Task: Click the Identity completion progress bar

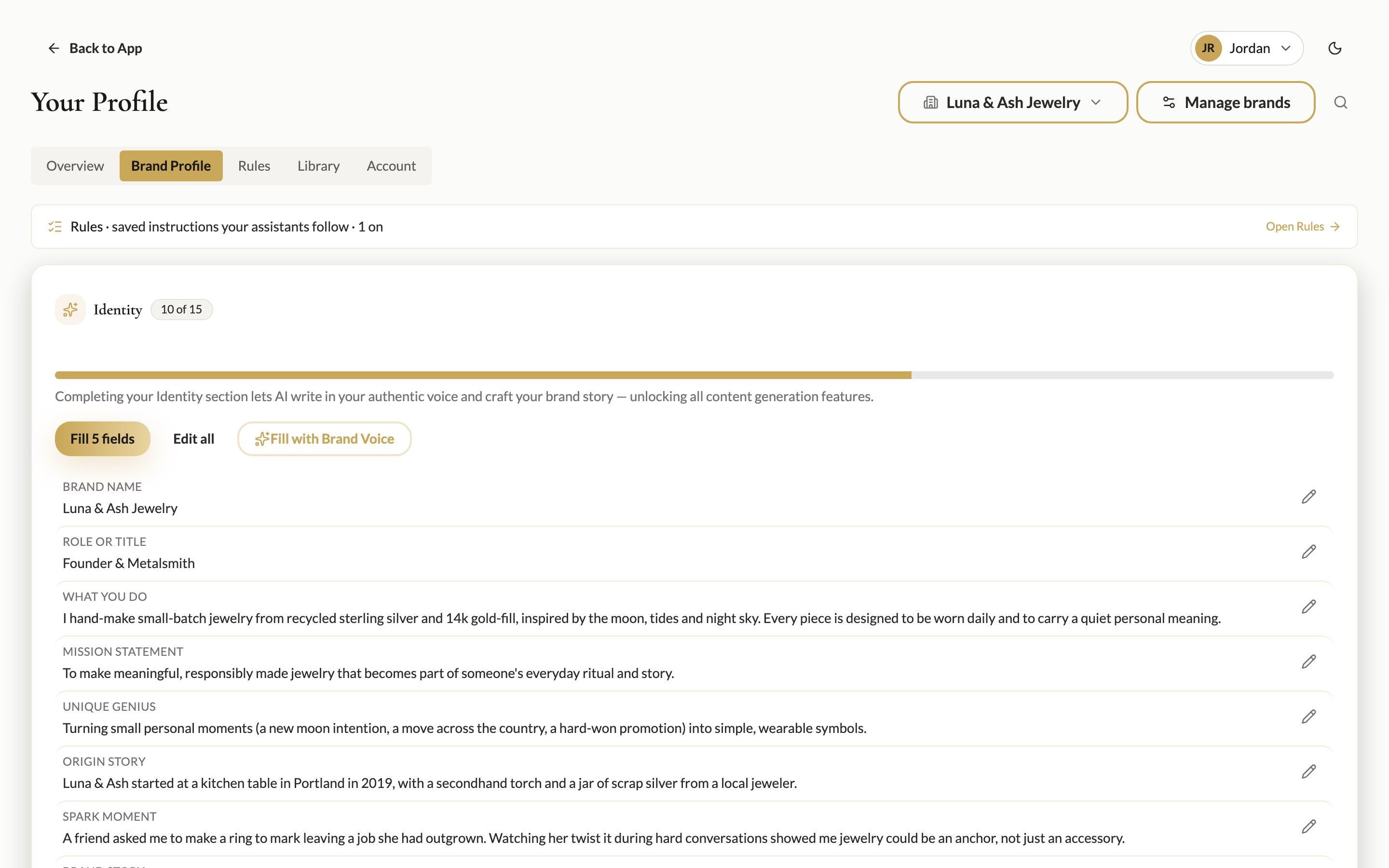Action: pos(694,376)
